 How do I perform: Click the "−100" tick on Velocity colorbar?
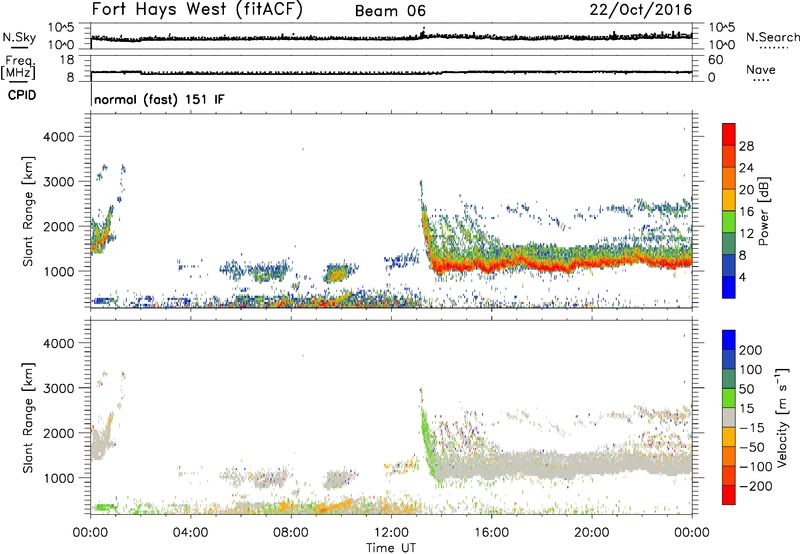point(756,467)
